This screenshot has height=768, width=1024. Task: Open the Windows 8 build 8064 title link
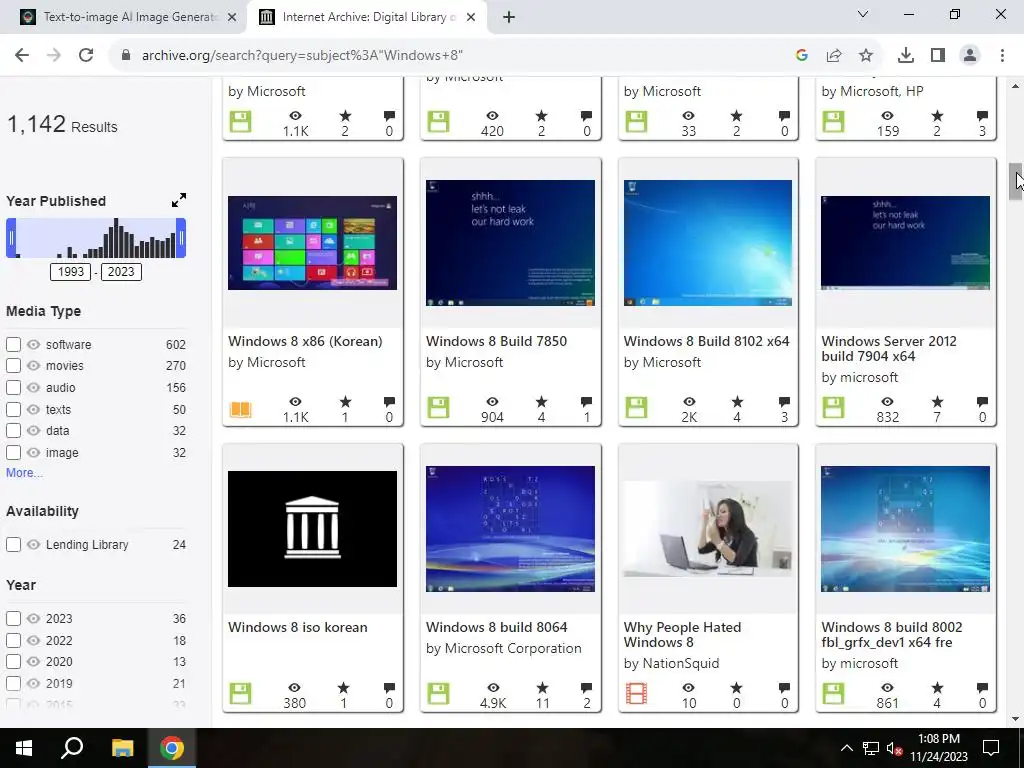coord(496,627)
